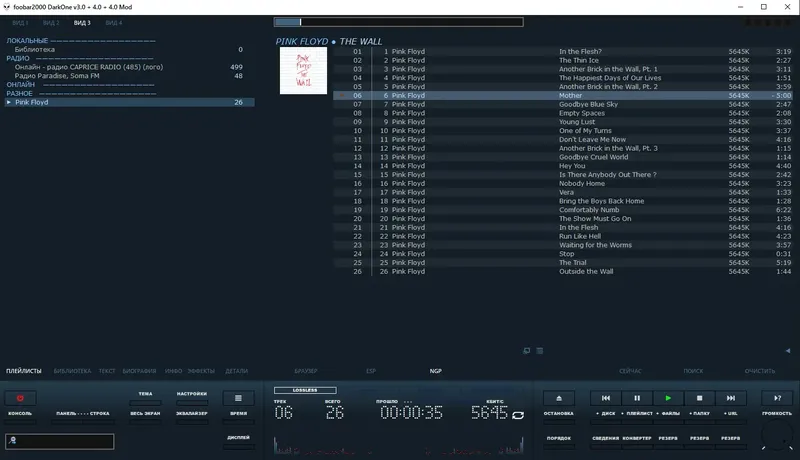Stop playback with the square stop button
800x460 pixels.
pos(699,398)
